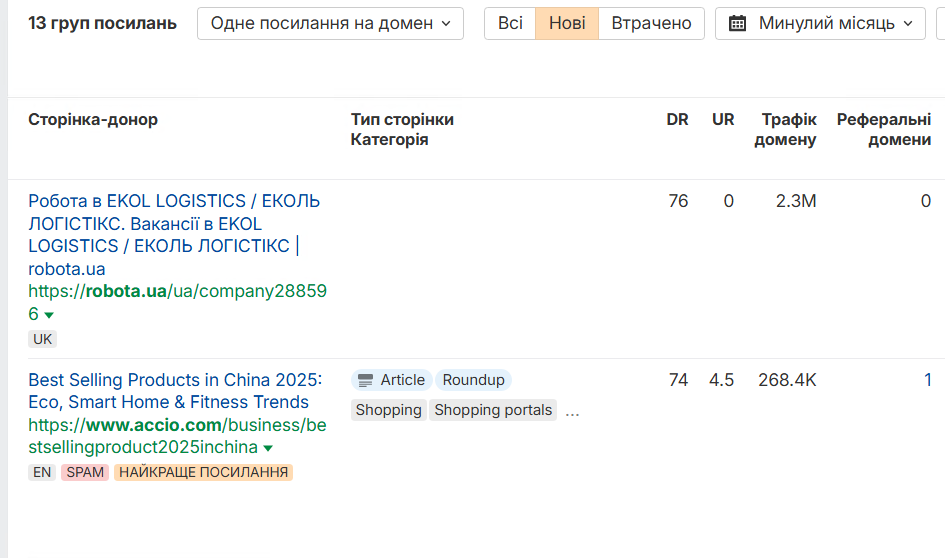
Task: Sort by Реферальні домени column
Action: pos(884,129)
